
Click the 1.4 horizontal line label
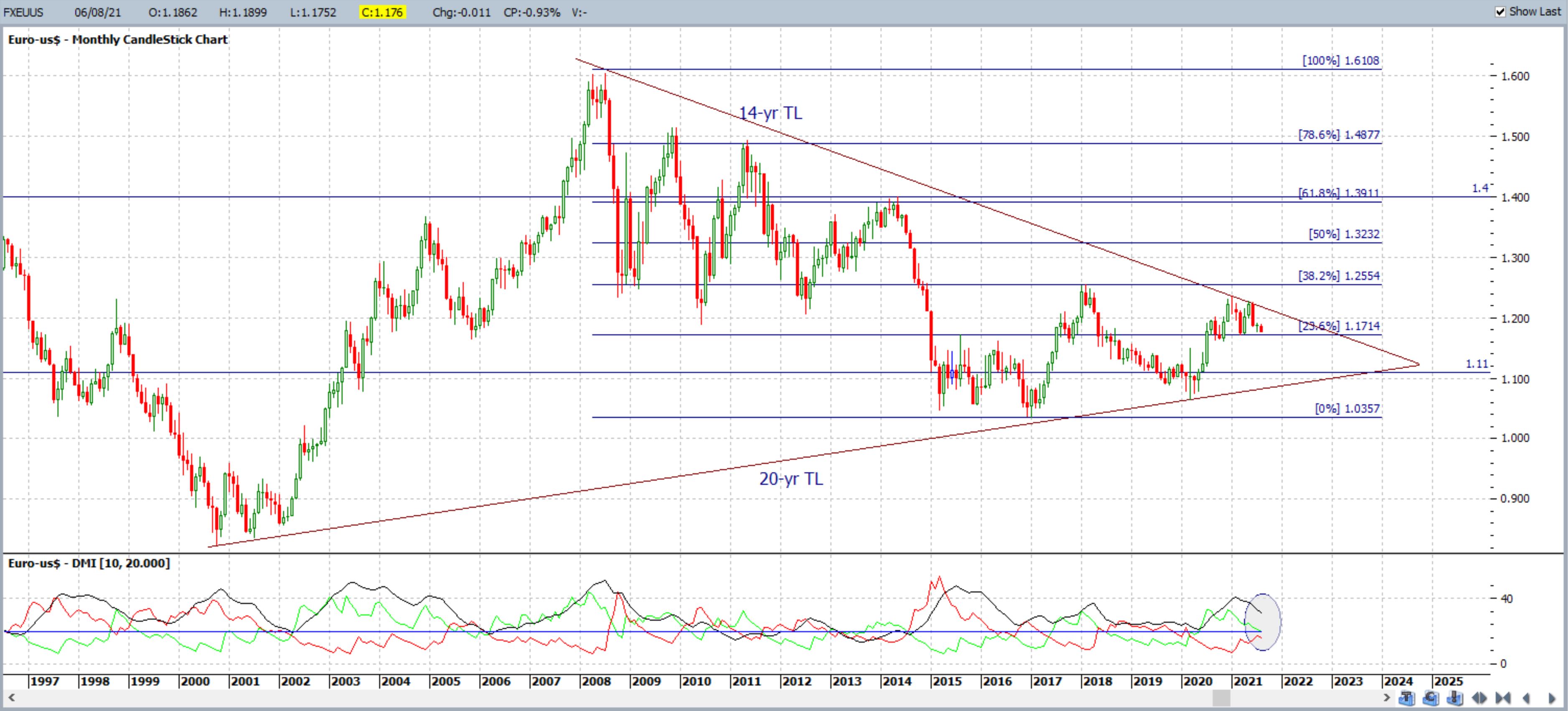1480,188
